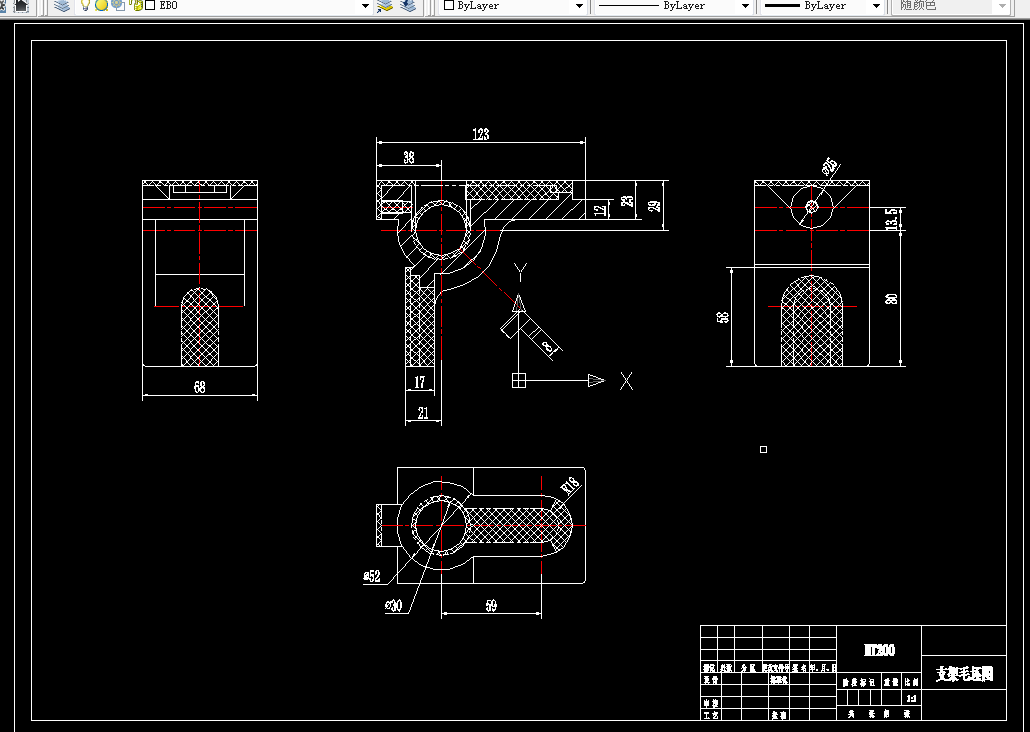Viewport: 1030px width, 732px height.
Task: Select the 13.5 dimension text
Action: [x=891, y=219]
